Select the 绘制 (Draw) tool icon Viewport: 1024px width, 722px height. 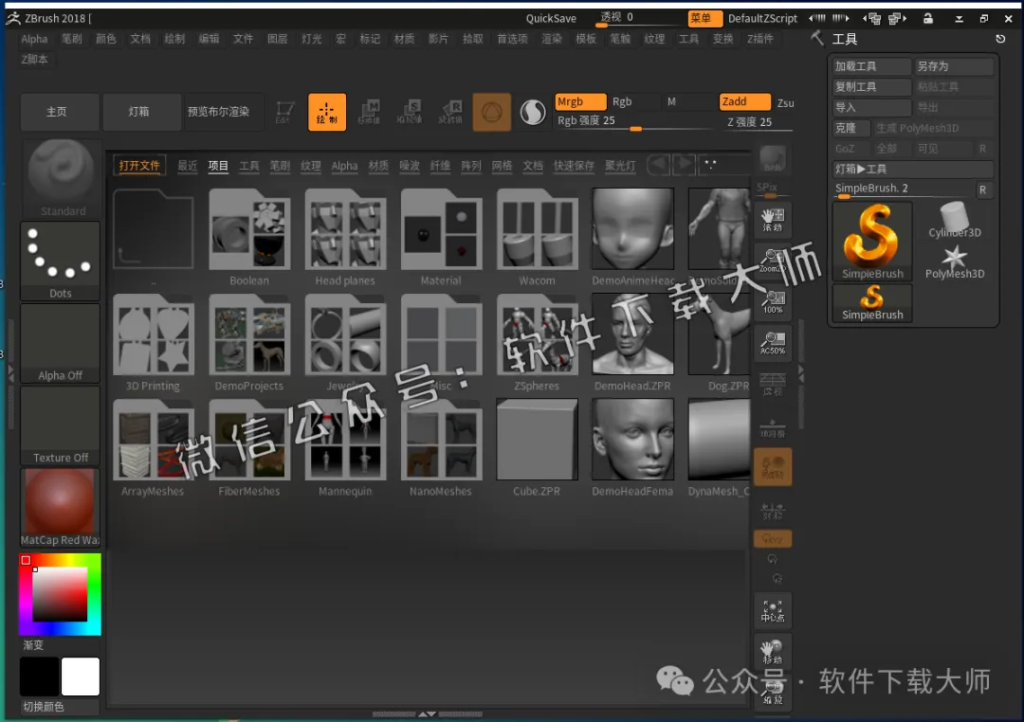tap(327, 110)
